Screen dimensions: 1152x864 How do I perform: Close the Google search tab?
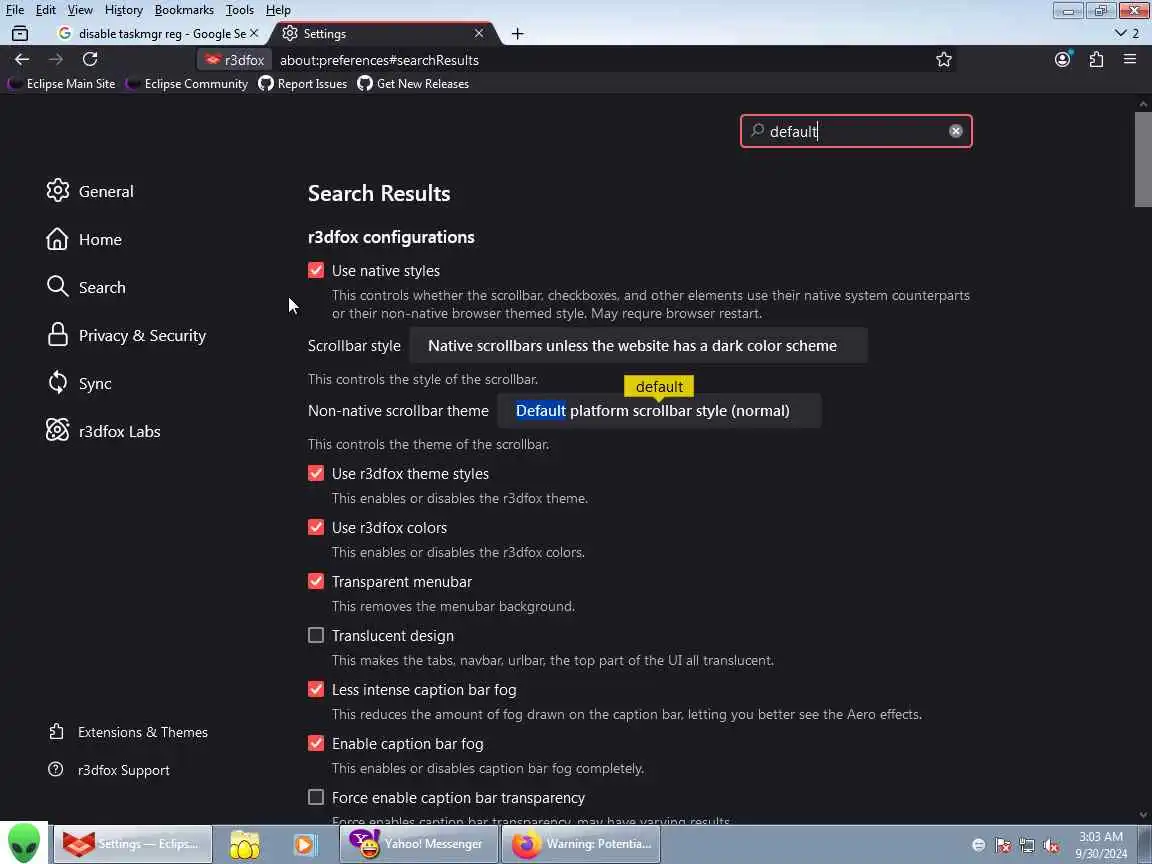point(253,33)
